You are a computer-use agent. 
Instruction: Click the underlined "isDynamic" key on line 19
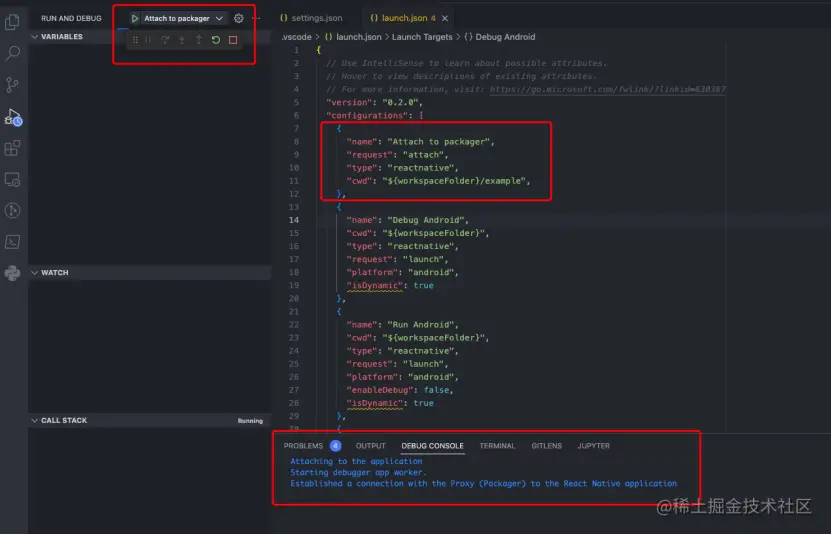coord(375,285)
